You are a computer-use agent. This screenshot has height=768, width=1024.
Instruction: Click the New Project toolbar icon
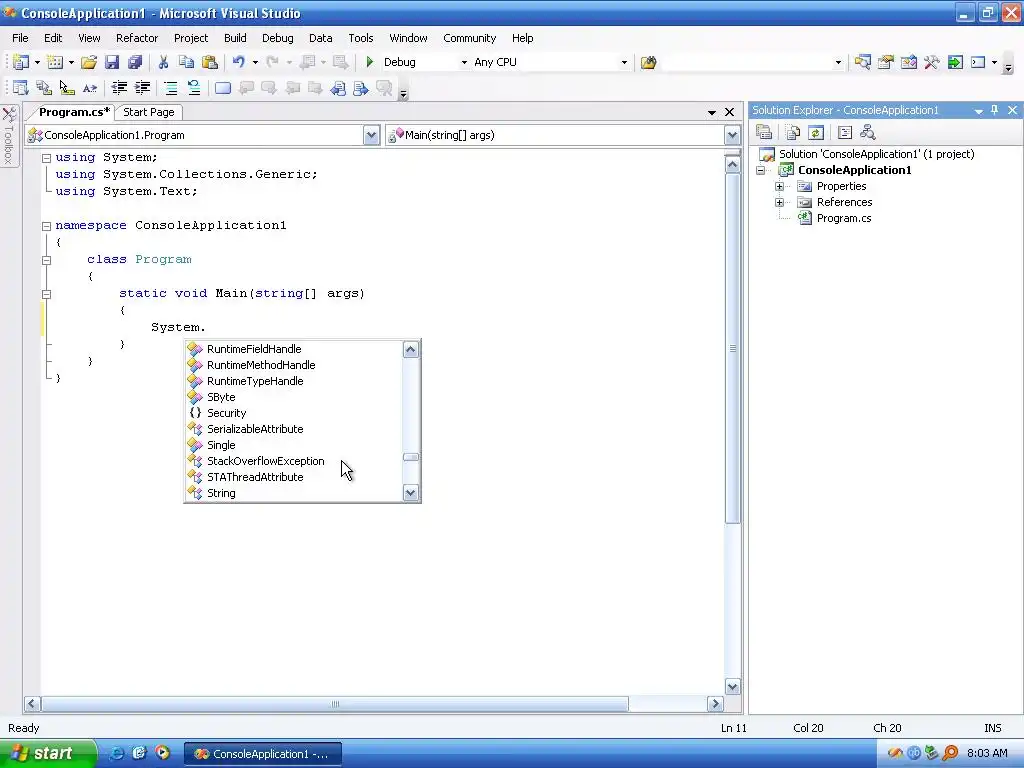point(21,62)
